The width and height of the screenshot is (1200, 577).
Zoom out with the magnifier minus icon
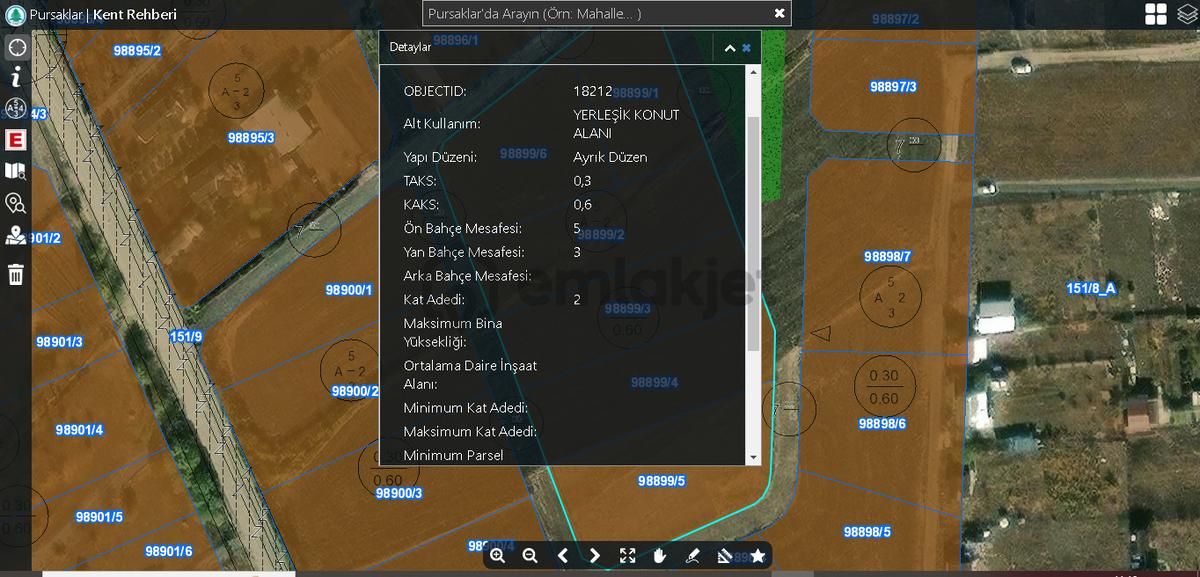click(530, 556)
